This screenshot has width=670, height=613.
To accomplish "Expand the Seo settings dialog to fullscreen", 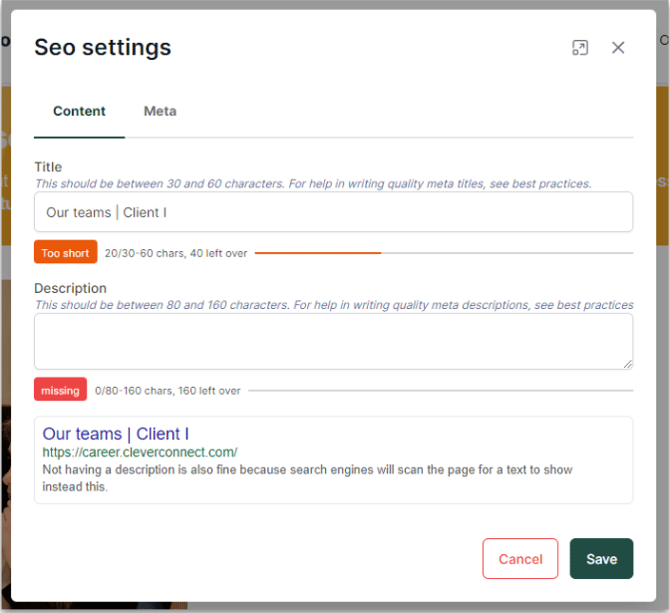I will pyautogui.click(x=580, y=48).
